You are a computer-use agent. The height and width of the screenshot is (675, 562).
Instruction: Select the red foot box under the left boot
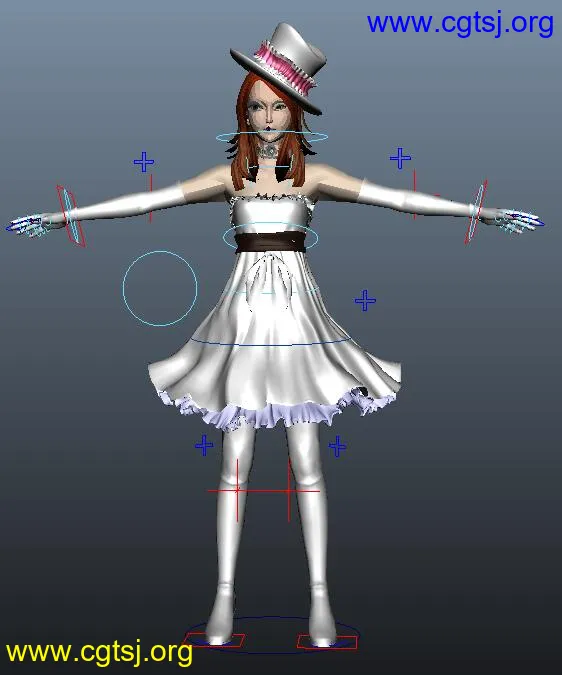point(214,640)
